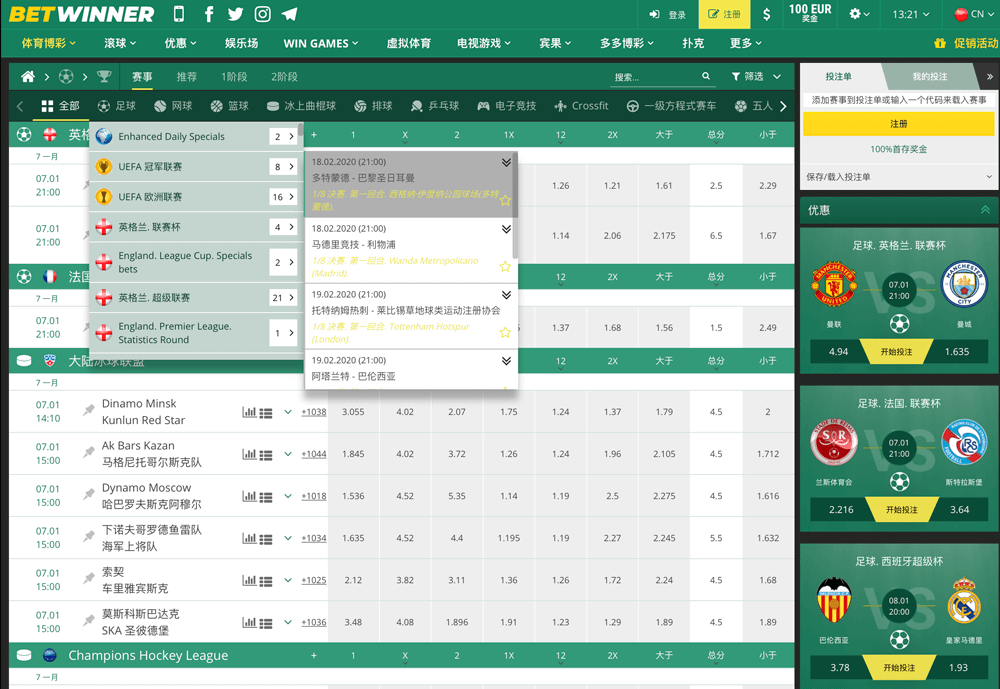Open the CN language selector

tap(973, 13)
